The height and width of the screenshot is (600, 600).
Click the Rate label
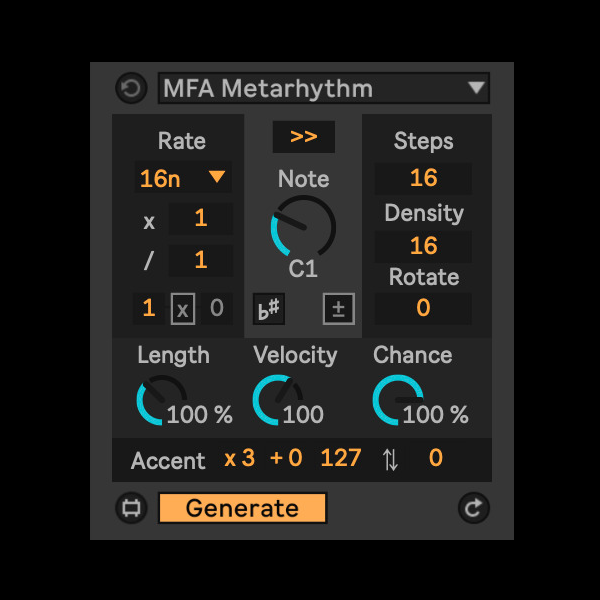pyautogui.click(x=182, y=141)
